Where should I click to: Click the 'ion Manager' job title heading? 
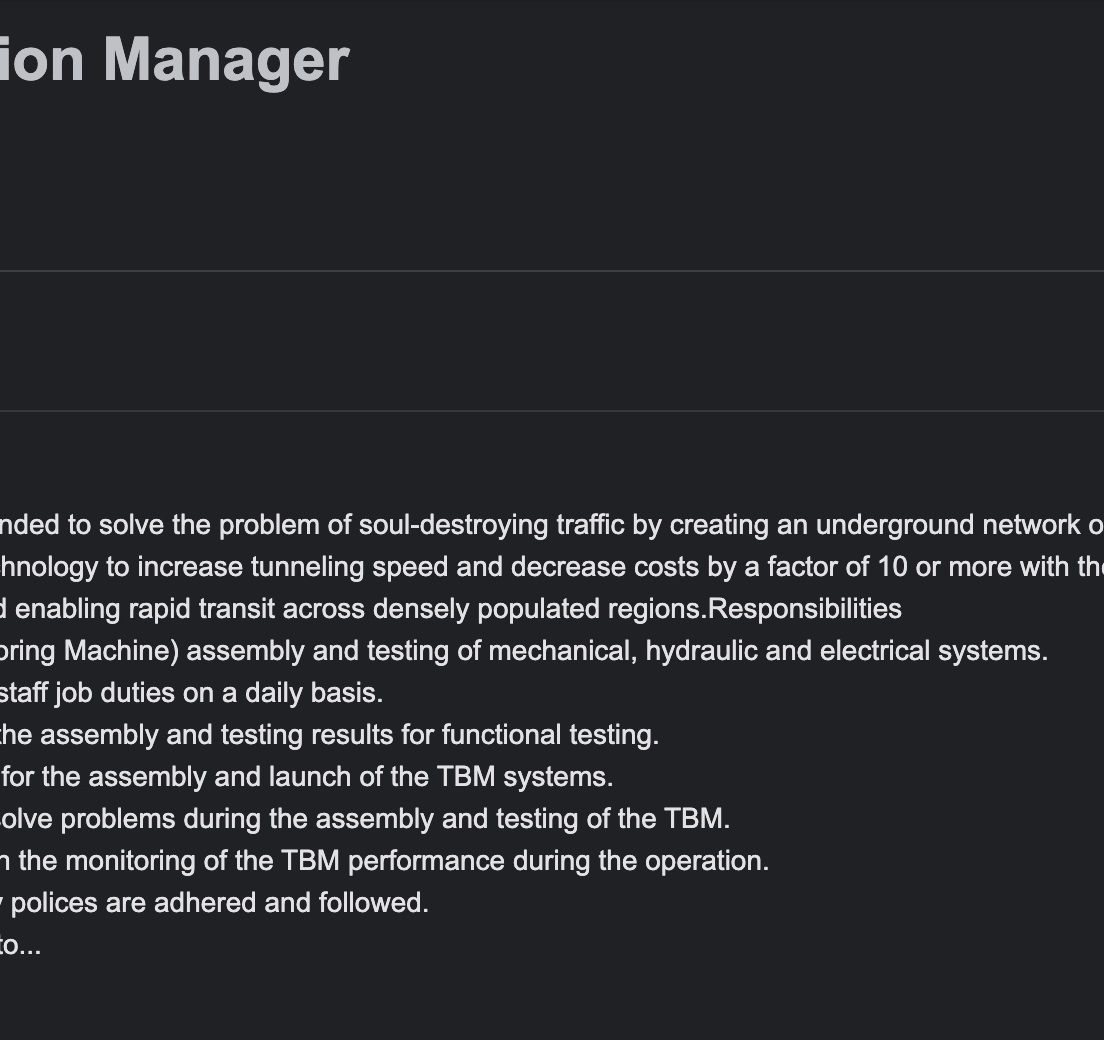(x=175, y=61)
